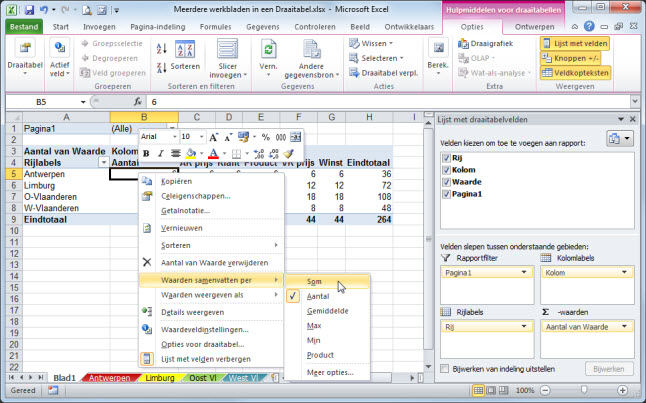Click zoom in plus button
Image resolution: width=646 pixels, height=403 pixels.
click(623, 390)
